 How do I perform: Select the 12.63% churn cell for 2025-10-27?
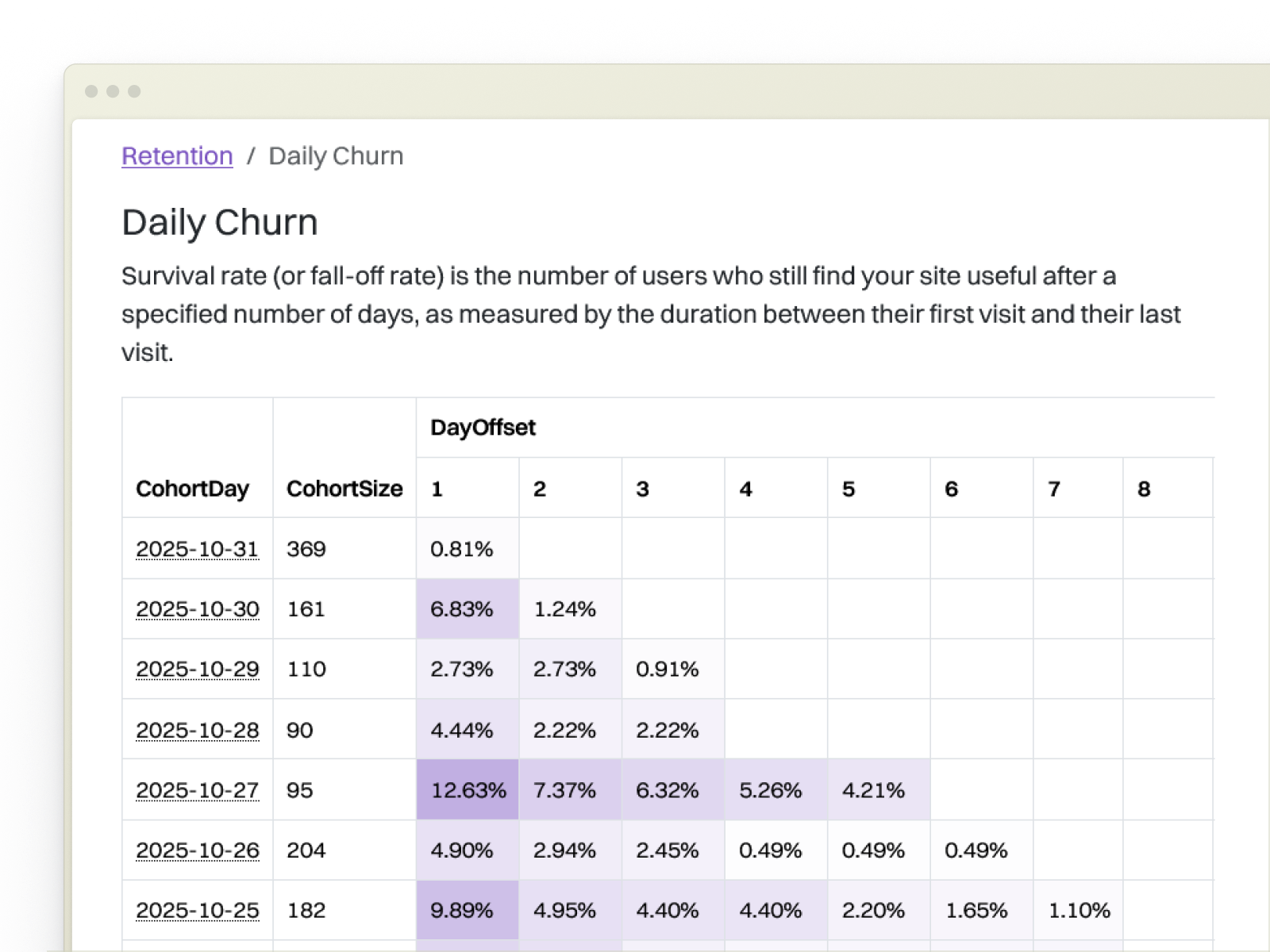(x=468, y=790)
